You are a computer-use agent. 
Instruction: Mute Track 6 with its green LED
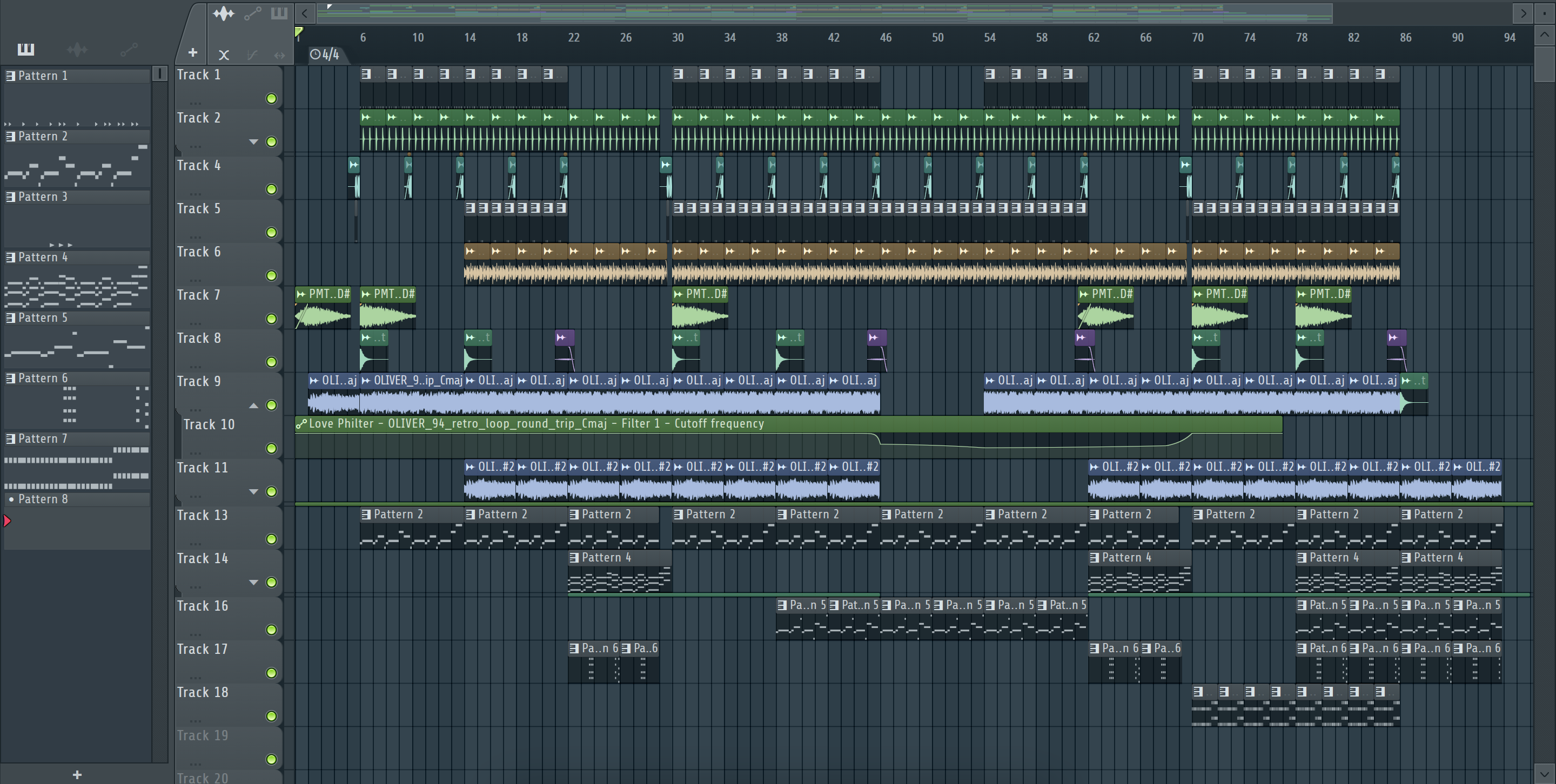coord(271,276)
